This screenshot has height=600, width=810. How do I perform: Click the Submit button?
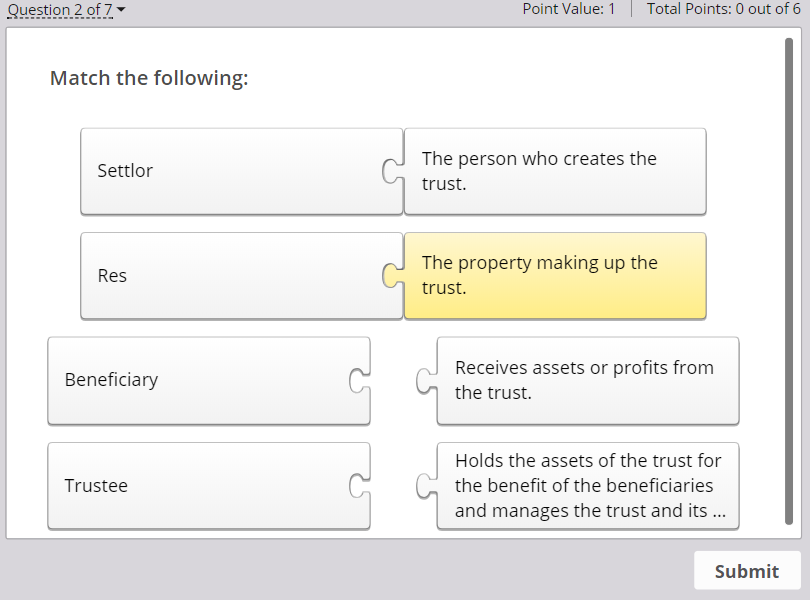point(746,571)
